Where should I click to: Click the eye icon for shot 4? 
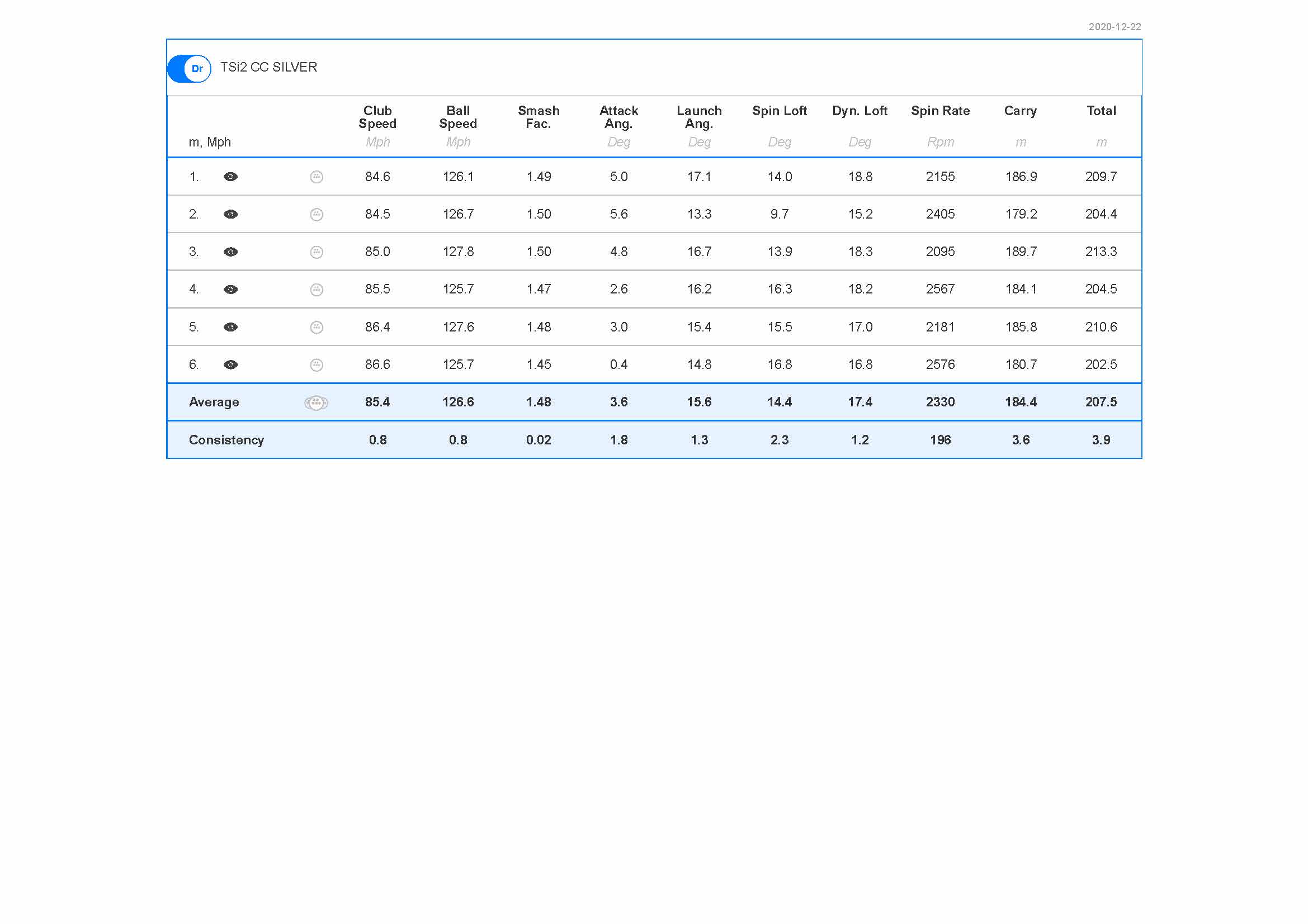(x=230, y=289)
